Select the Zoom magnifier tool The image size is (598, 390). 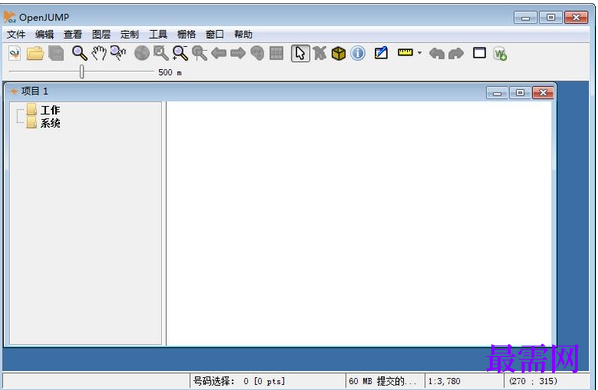tap(79, 53)
